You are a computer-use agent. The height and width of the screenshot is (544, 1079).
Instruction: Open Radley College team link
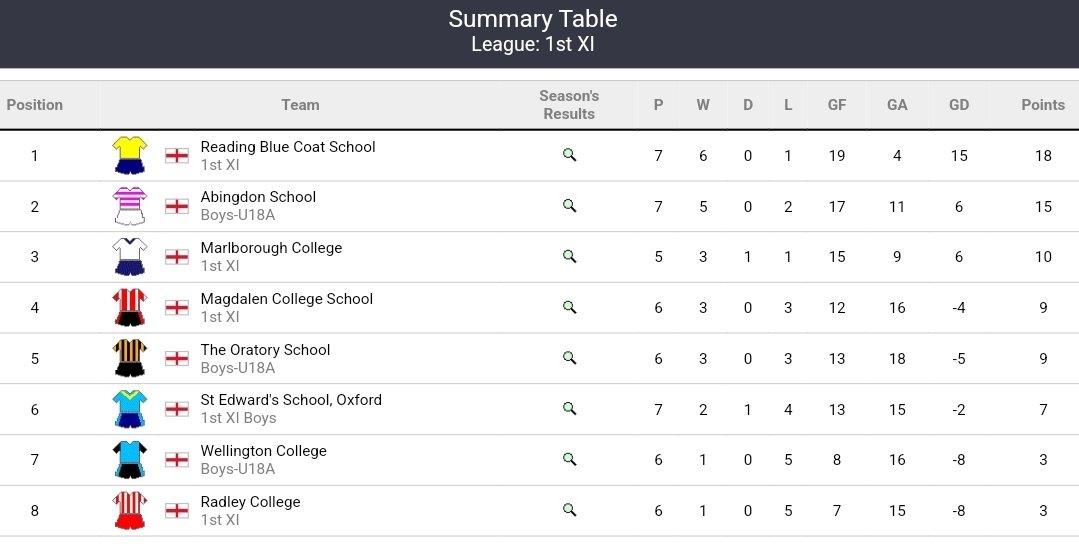[x=250, y=501]
